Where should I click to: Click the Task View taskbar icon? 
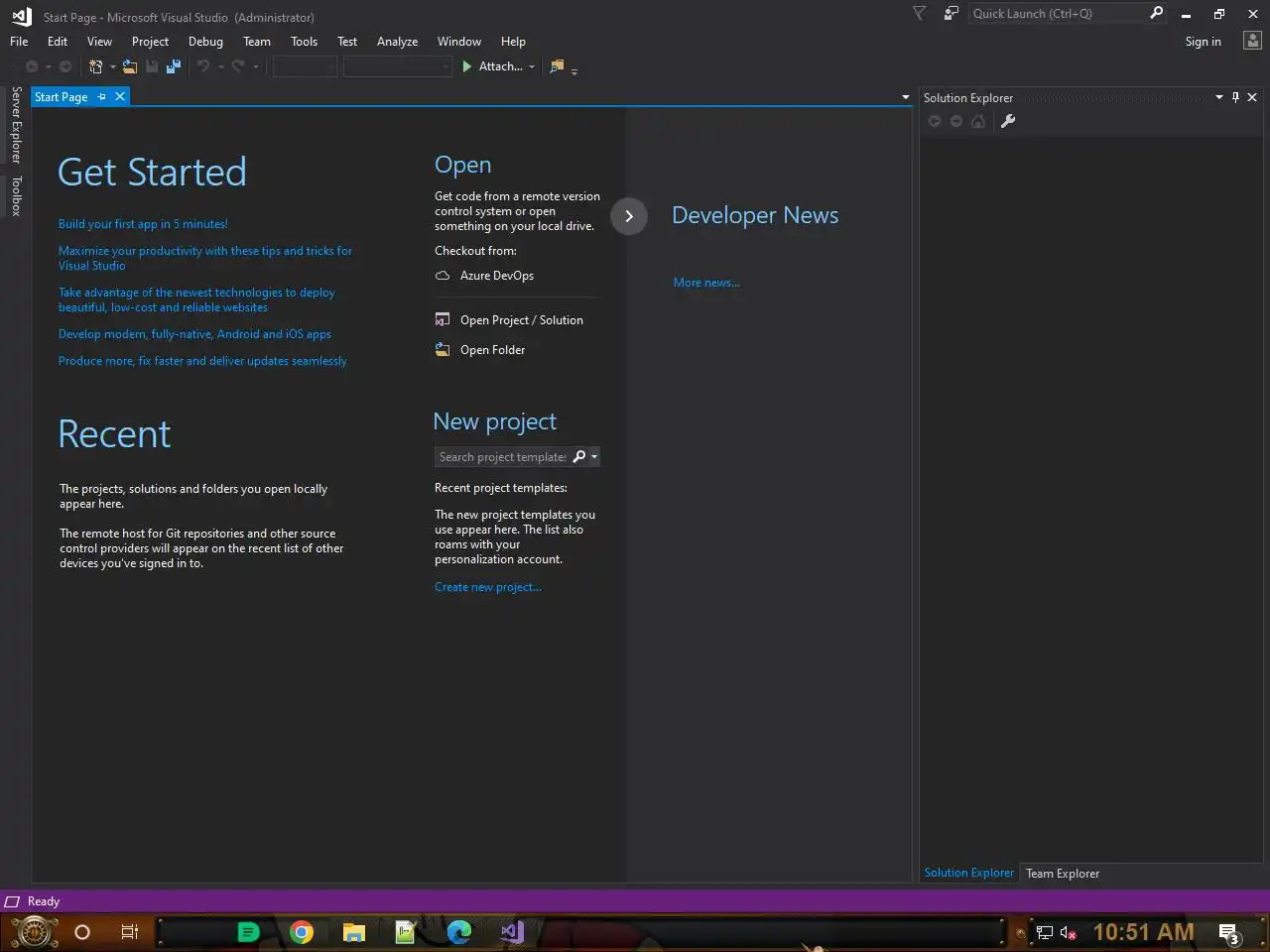click(129, 931)
